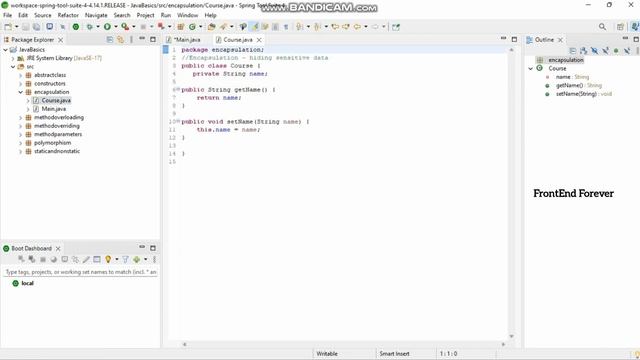This screenshot has height=360, width=640.
Task: Click Collapse All in Outline toolbar
Action: pyautogui.click(x=573, y=51)
